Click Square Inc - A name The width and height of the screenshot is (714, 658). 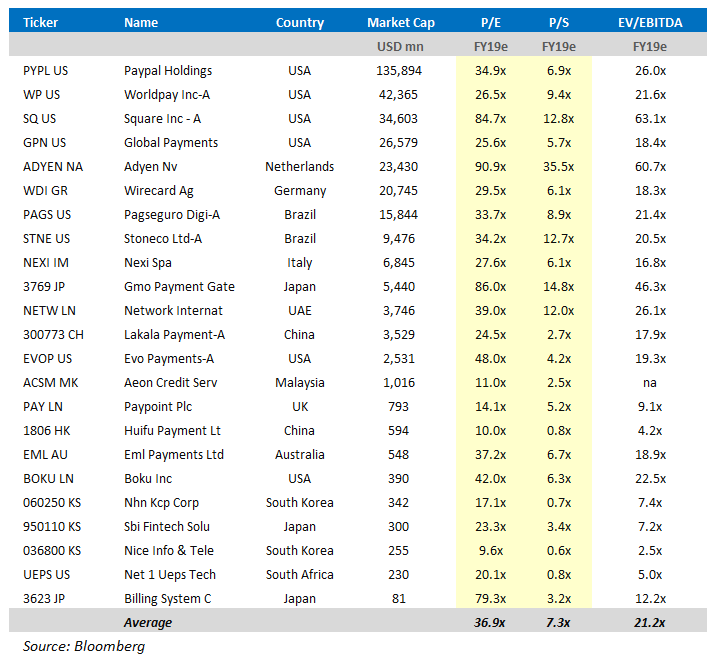(x=162, y=119)
